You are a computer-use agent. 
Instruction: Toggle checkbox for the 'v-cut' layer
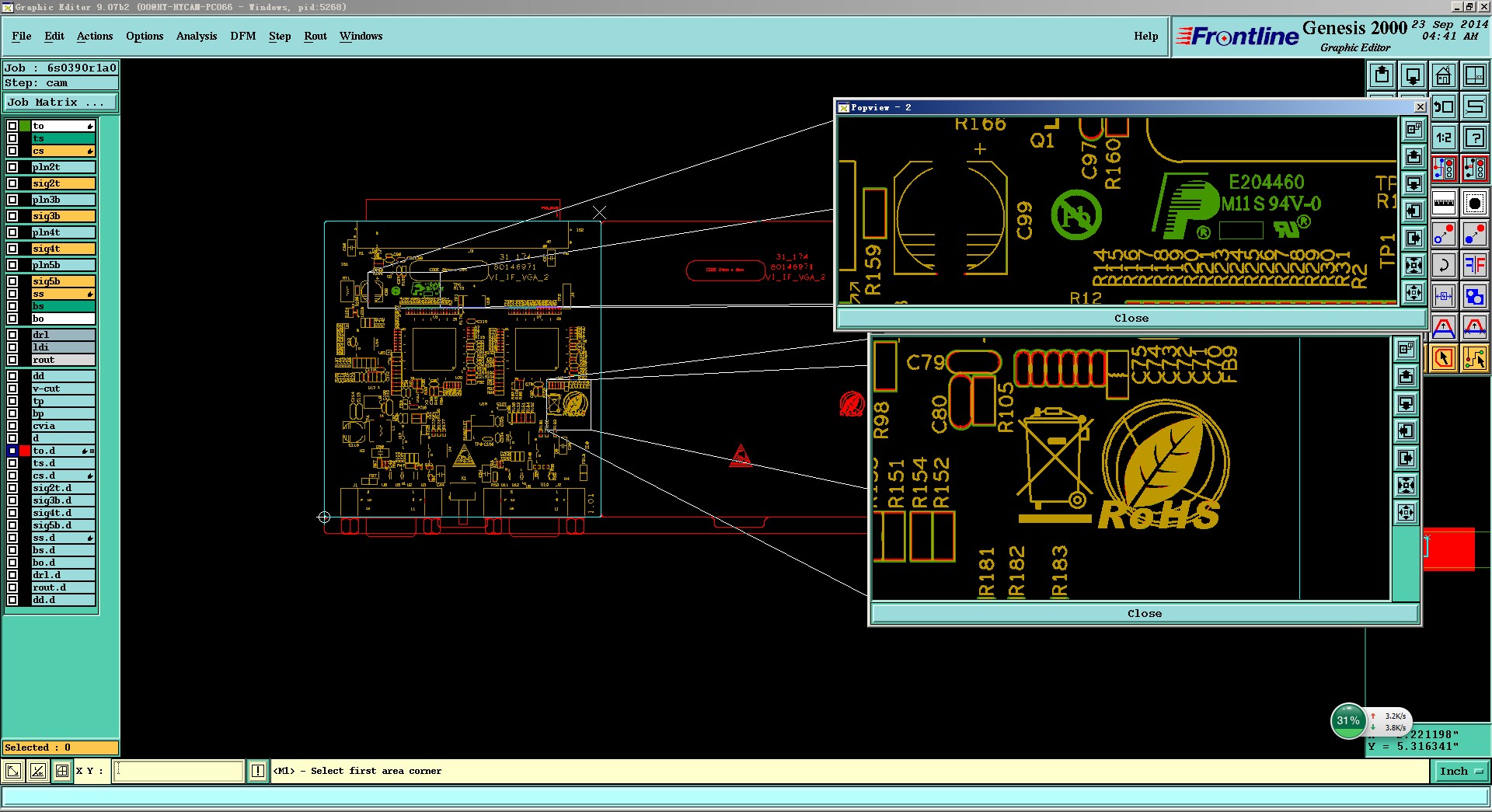12,389
